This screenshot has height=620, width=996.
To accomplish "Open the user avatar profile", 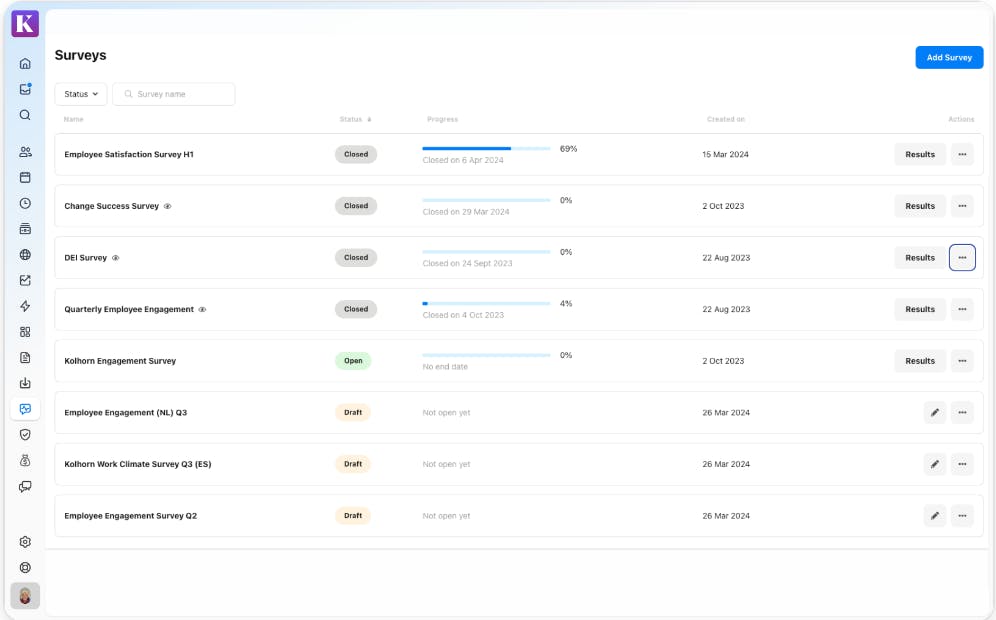I will (25, 596).
